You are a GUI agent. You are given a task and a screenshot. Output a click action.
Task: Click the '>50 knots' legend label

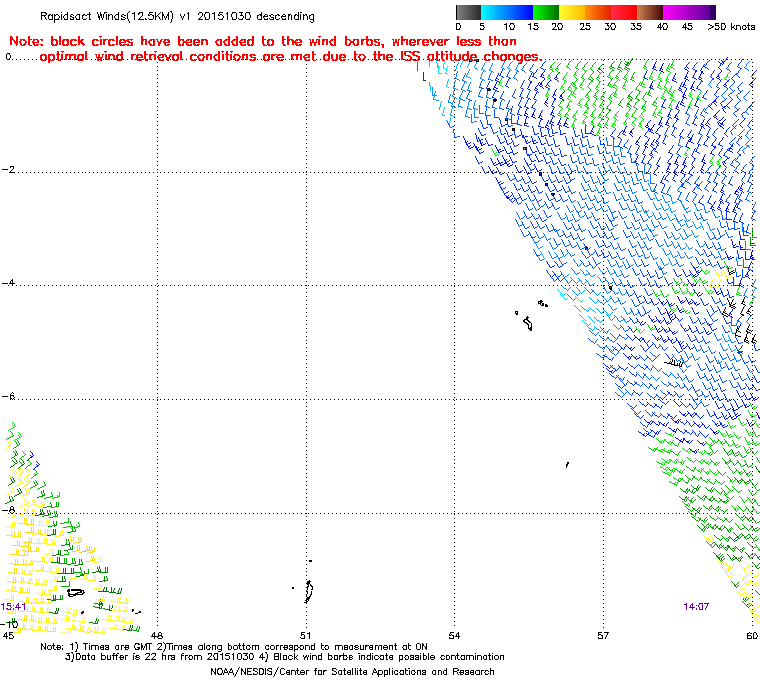(731, 27)
